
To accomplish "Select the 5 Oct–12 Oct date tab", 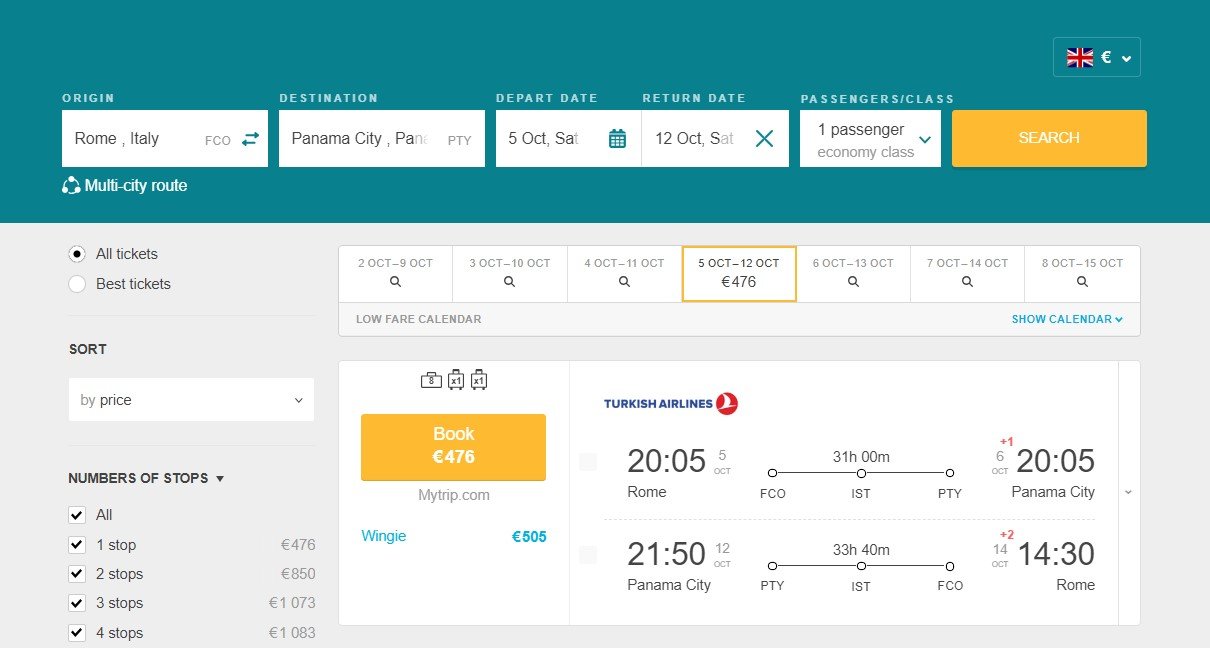I will pyautogui.click(x=739, y=273).
